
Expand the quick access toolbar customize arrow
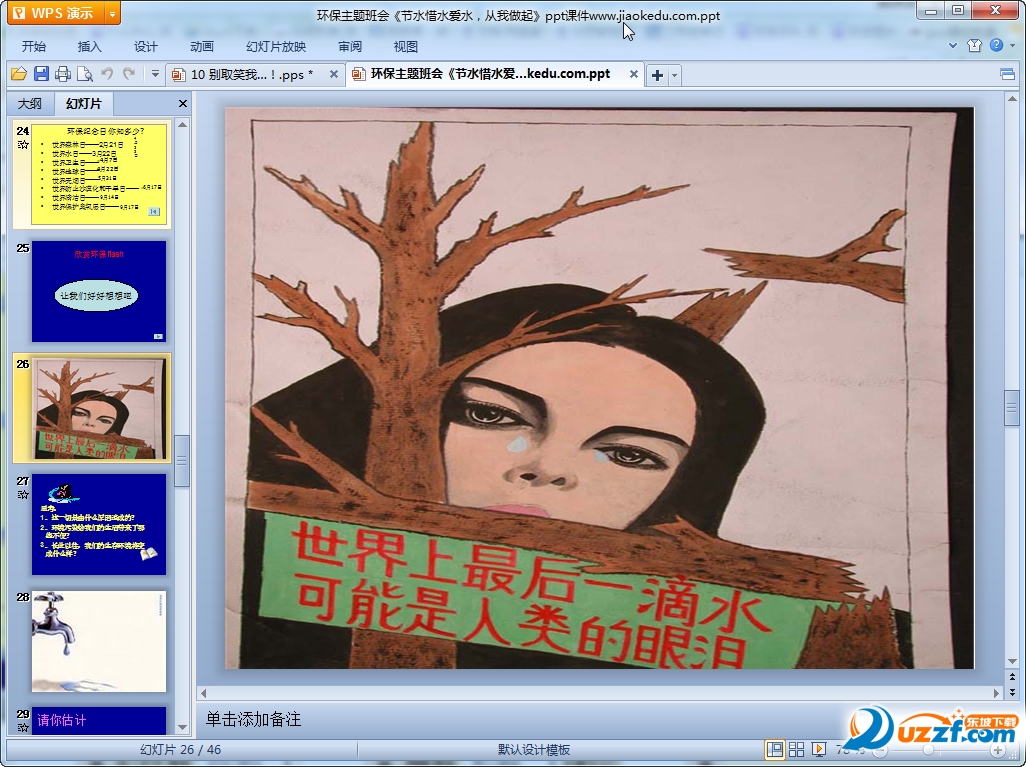point(155,74)
